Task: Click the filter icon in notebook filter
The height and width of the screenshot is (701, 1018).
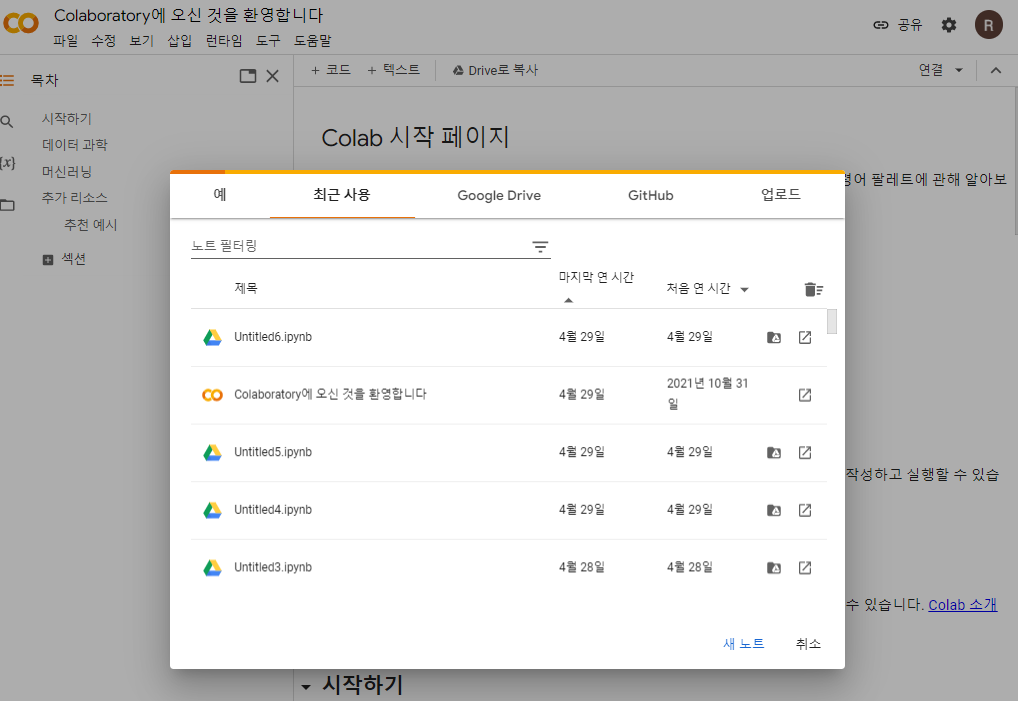Action: coord(540,247)
